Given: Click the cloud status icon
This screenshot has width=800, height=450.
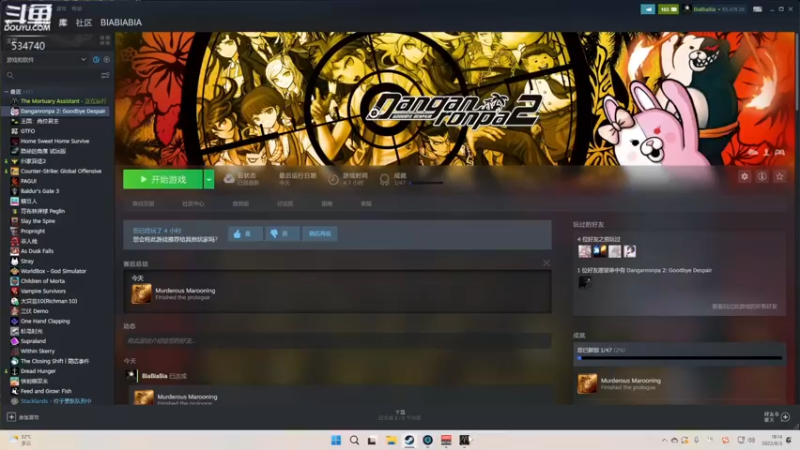Looking at the screenshot, I should 229,179.
